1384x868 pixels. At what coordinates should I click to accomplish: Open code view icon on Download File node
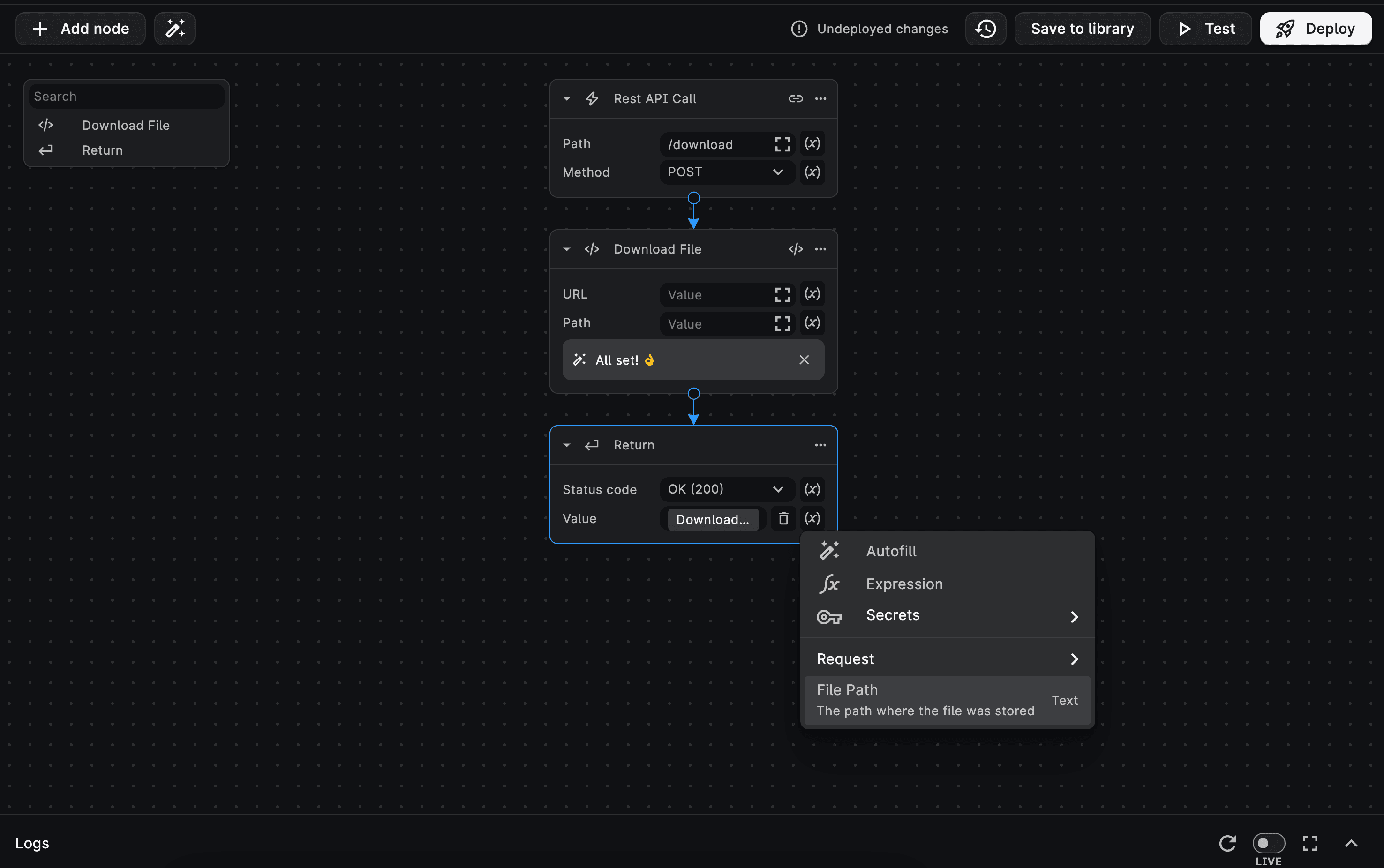(795, 249)
